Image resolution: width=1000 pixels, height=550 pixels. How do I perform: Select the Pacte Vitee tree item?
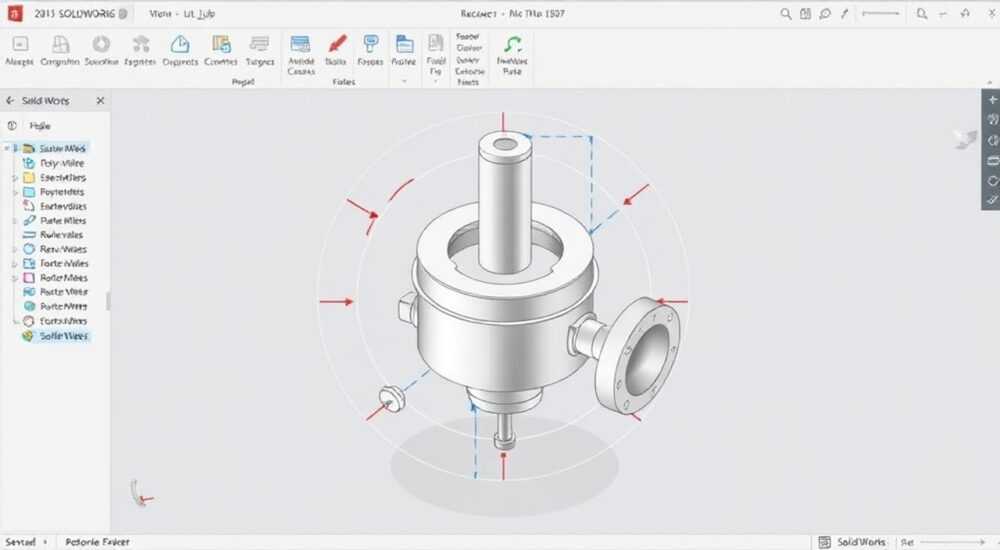coord(54,292)
